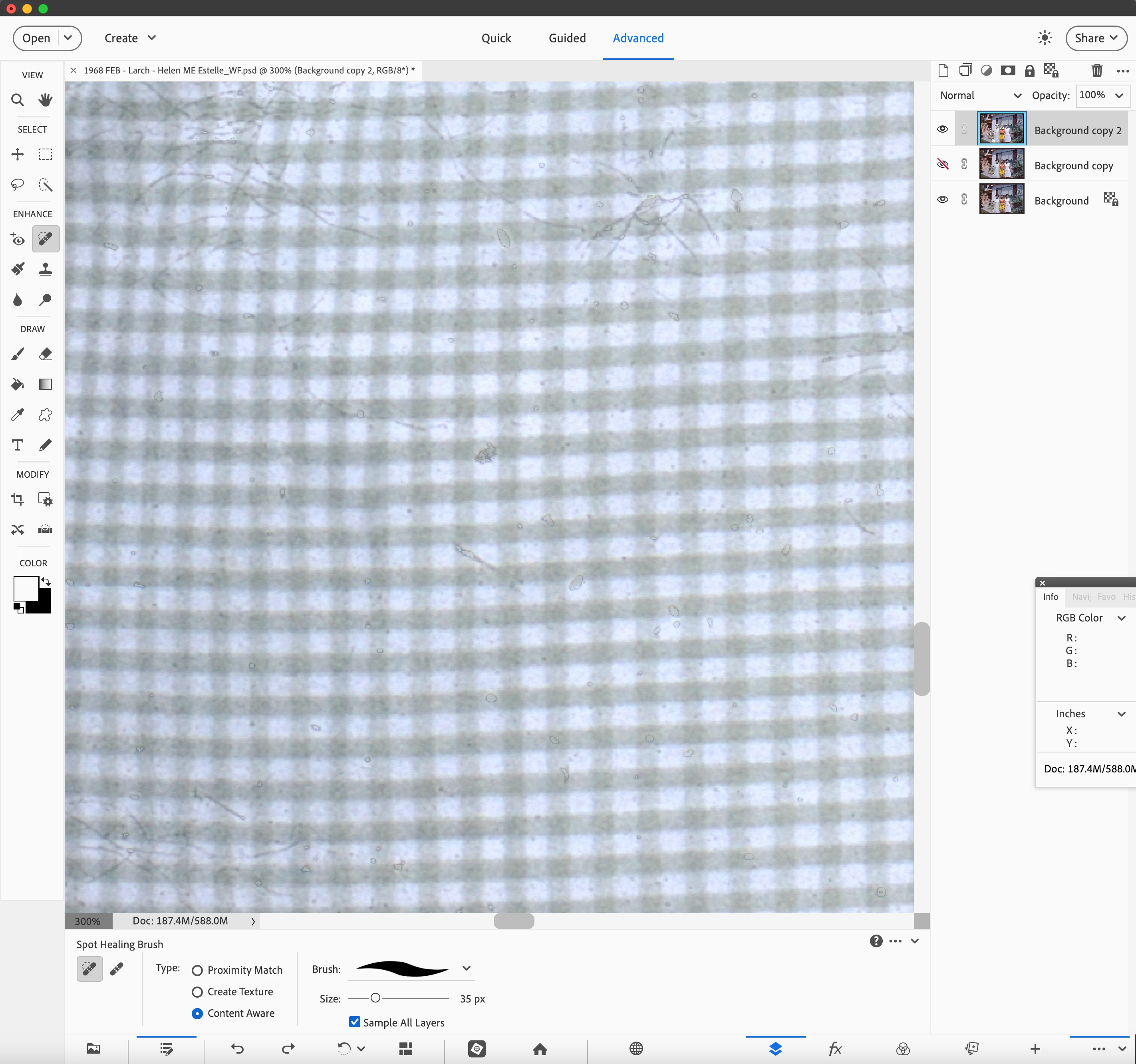Delete layer with trash icon
Viewport: 1136px width, 1064px height.
pyautogui.click(x=1096, y=70)
